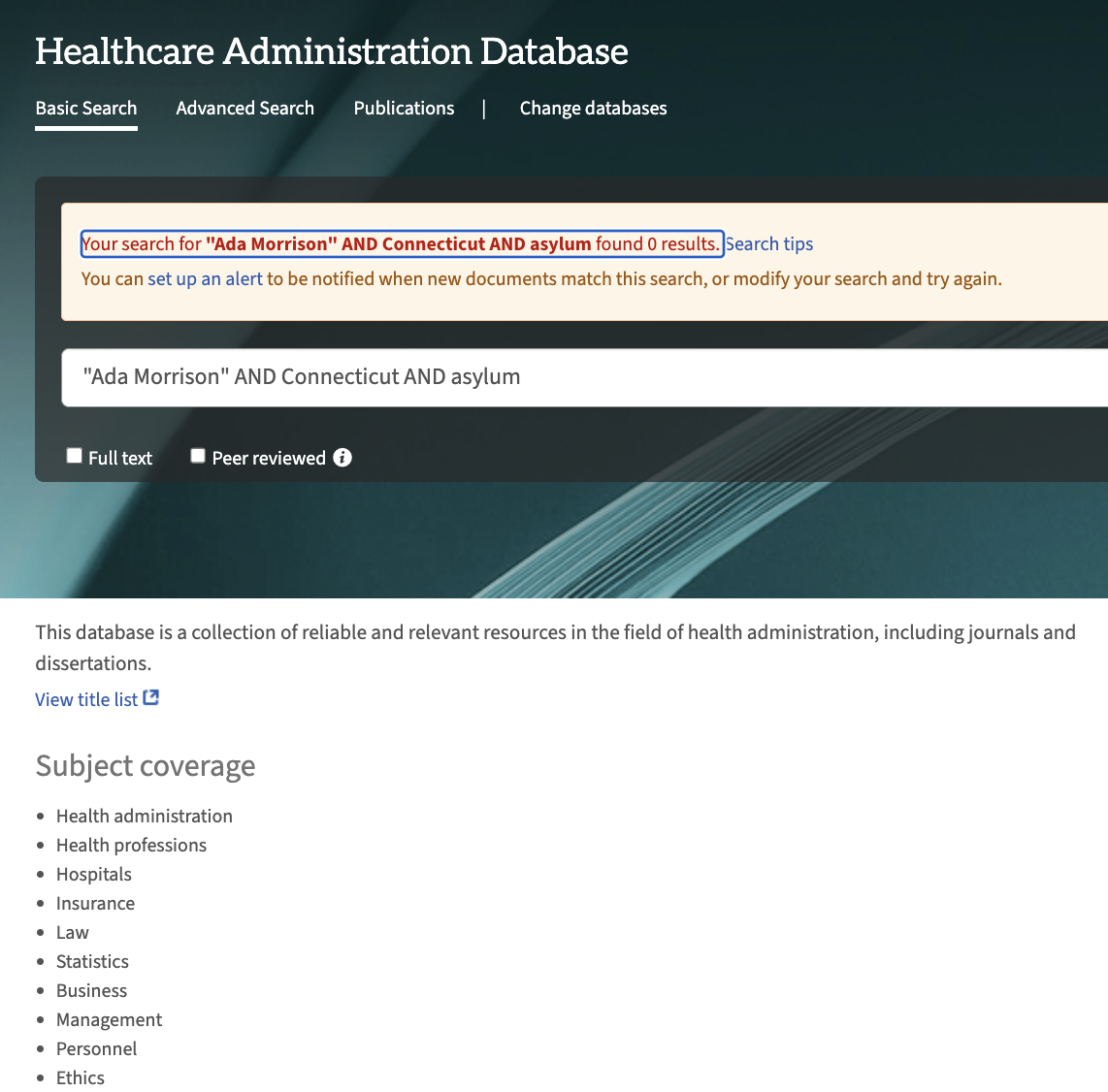Switch to the Basic Search tab
The height and width of the screenshot is (1092, 1108).
[86, 109]
